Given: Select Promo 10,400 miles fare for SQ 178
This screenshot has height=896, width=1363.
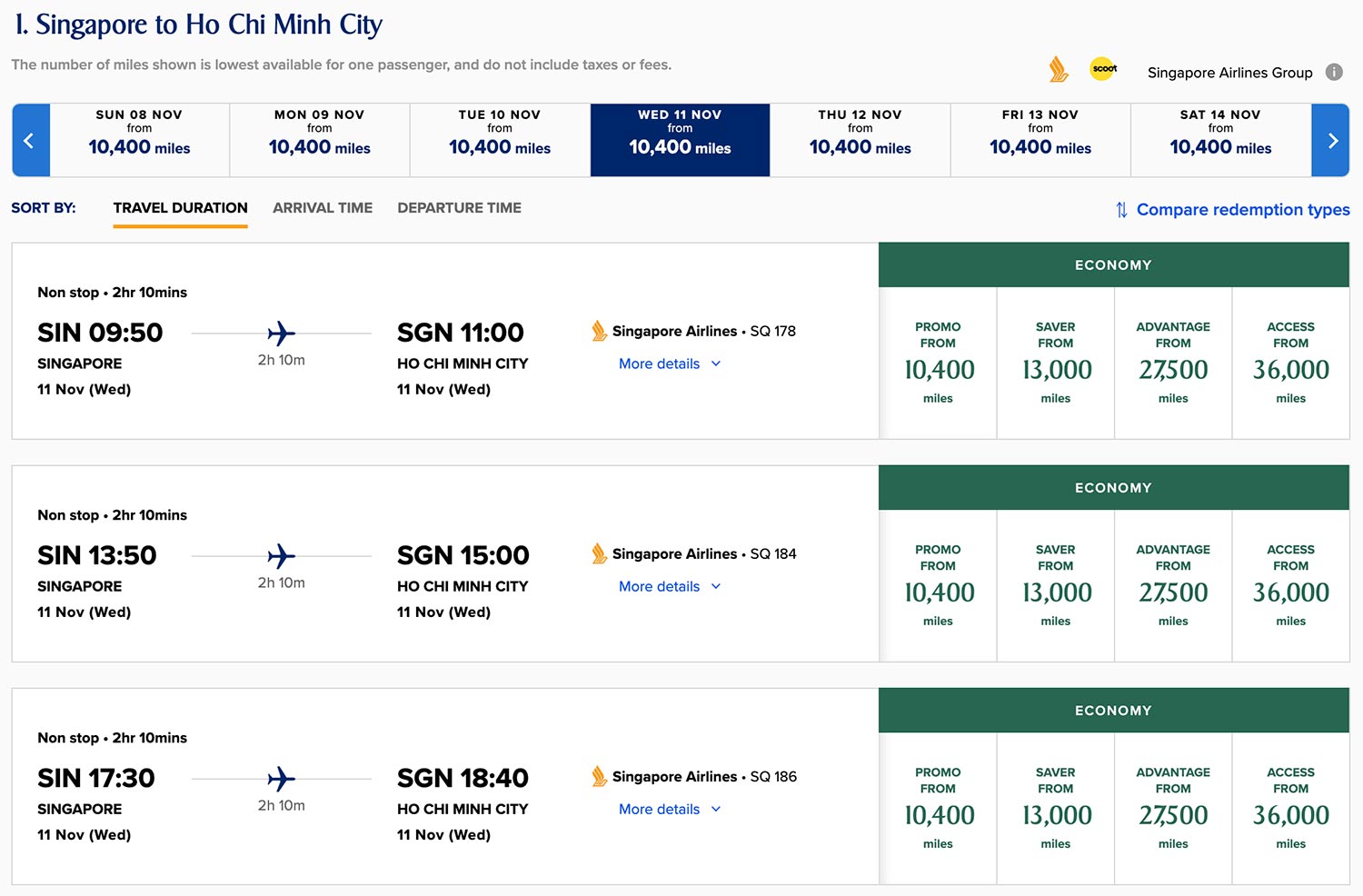Looking at the screenshot, I should [x=938, y=363].
